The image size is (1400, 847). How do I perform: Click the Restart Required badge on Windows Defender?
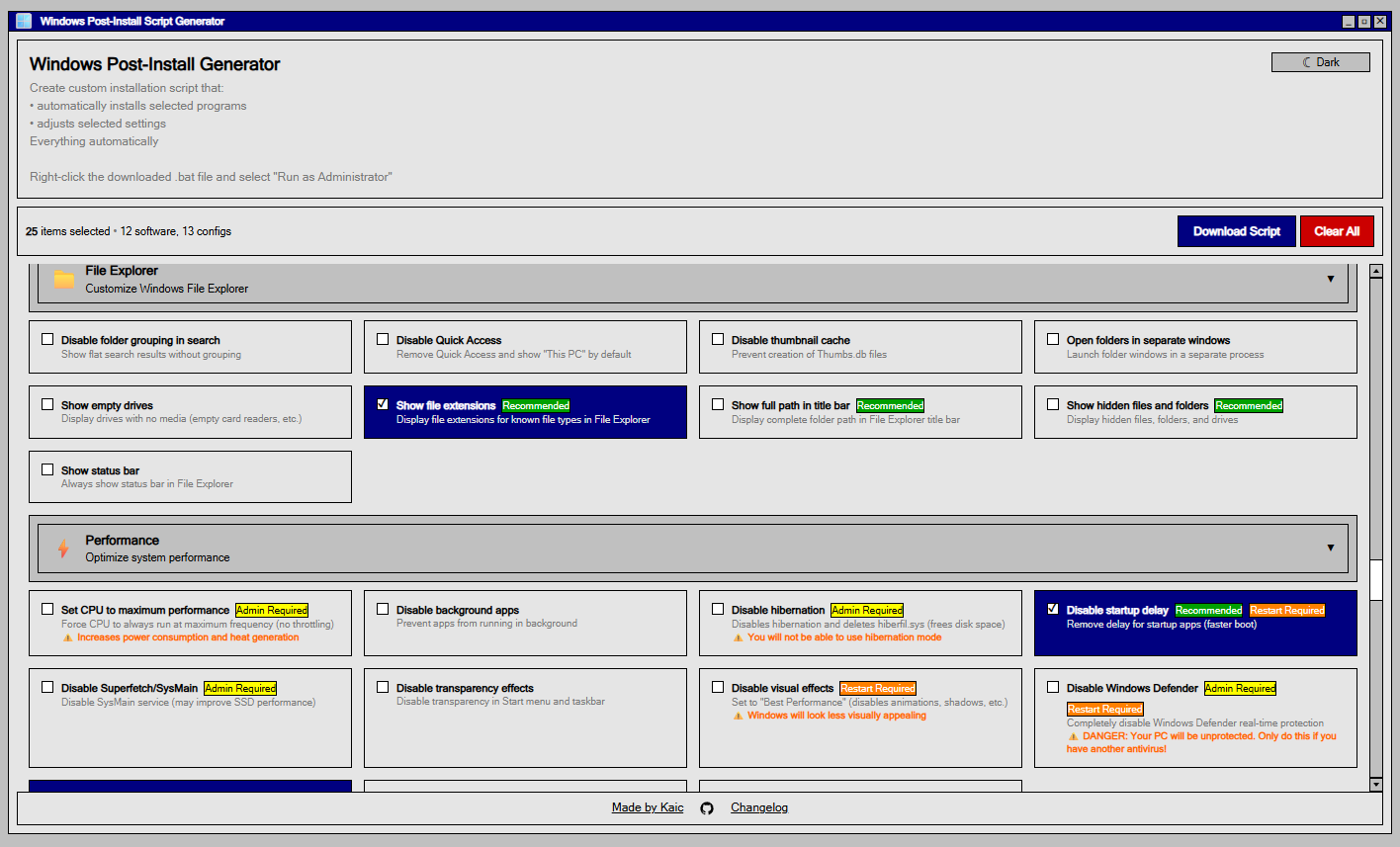pyautogui.click(x=1105, y=709)
